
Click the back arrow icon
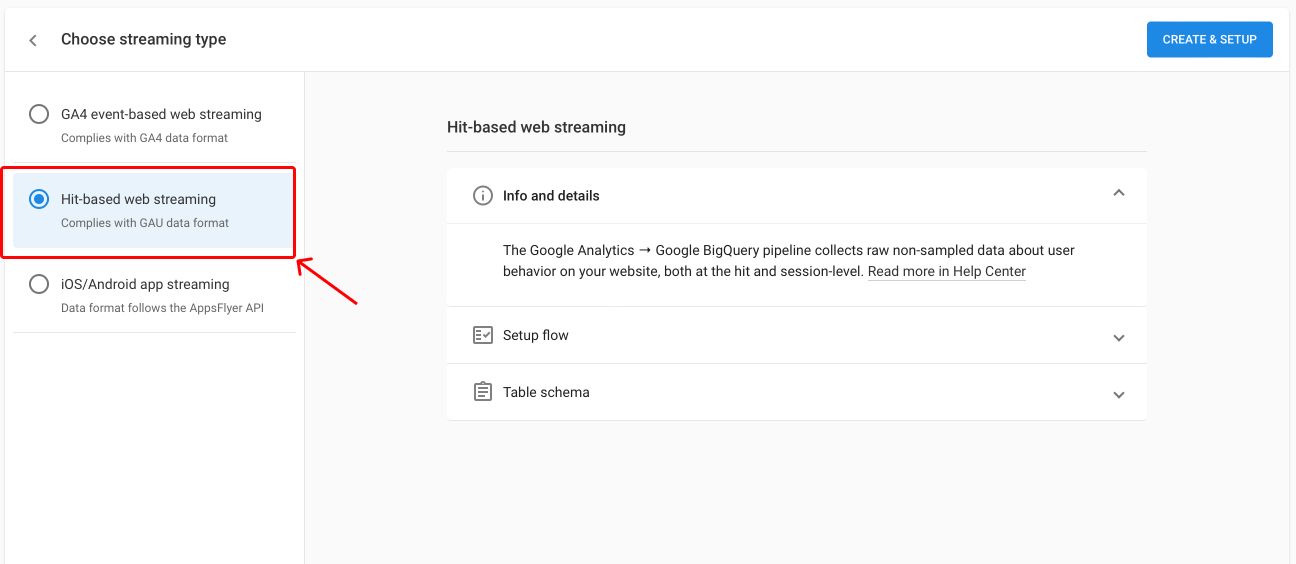click(33, 40)
